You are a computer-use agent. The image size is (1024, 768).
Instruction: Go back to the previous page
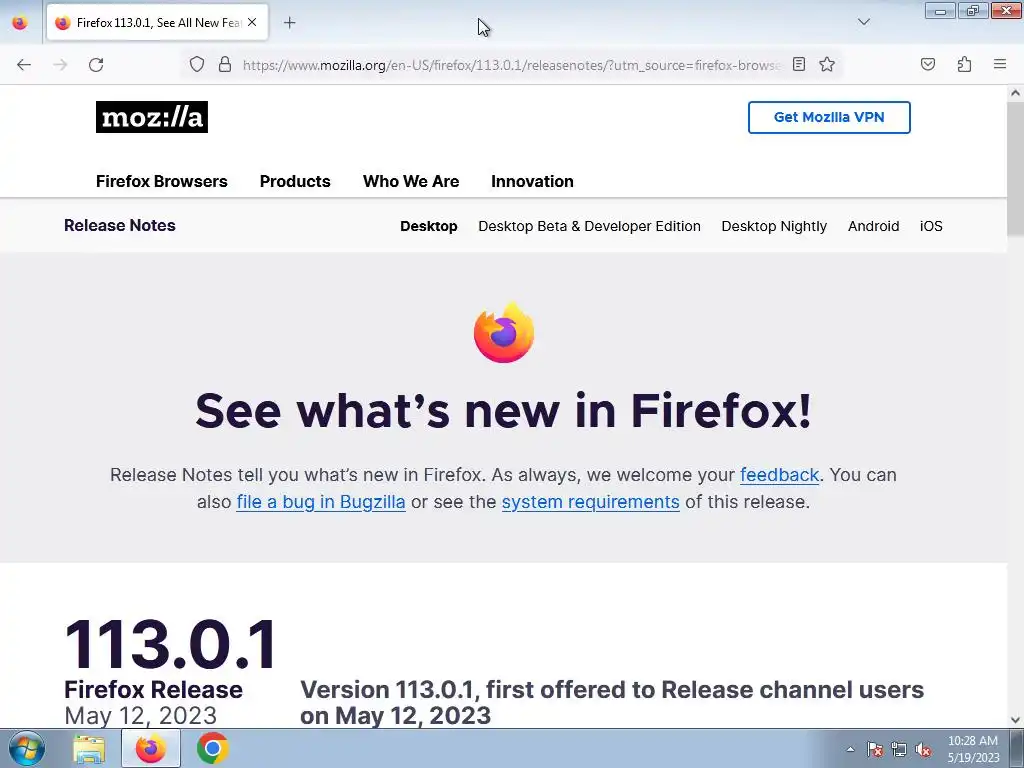point(24,65)
